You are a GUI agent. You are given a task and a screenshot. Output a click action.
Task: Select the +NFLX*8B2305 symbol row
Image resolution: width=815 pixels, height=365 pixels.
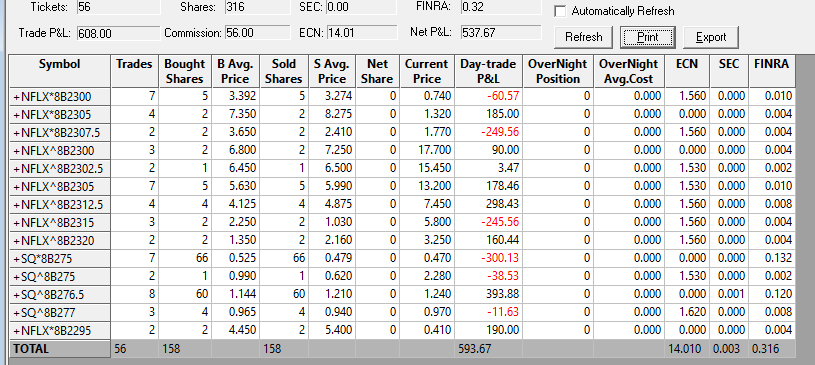point(60,114)
